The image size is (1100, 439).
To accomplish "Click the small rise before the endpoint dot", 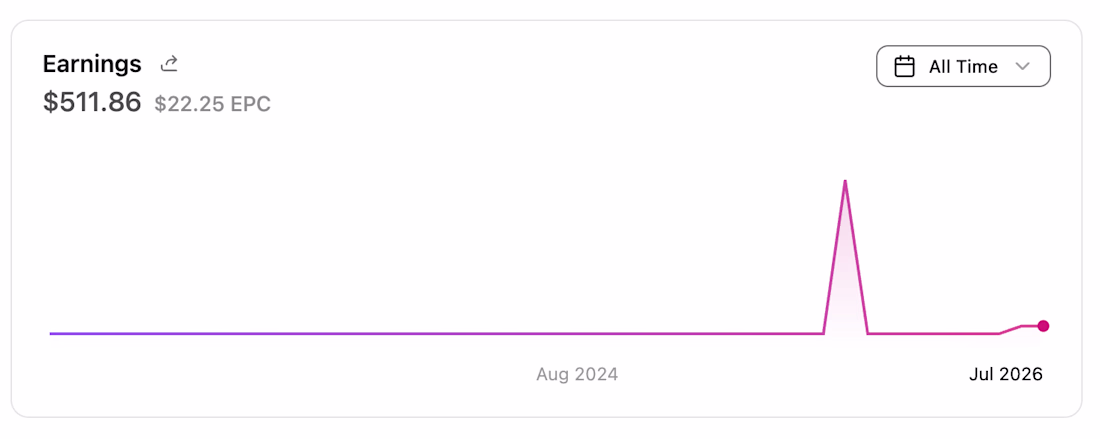I will pyautogui.click(x=1011, y=330).
